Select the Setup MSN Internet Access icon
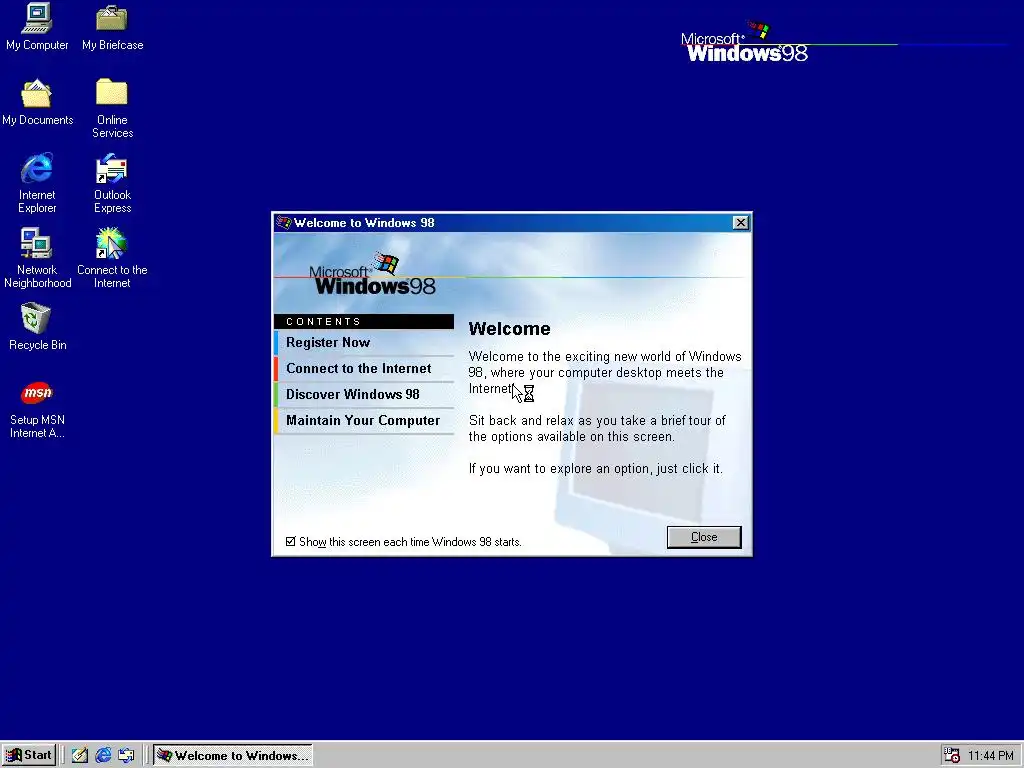The image size is (1024, 768). click(37, 409)
